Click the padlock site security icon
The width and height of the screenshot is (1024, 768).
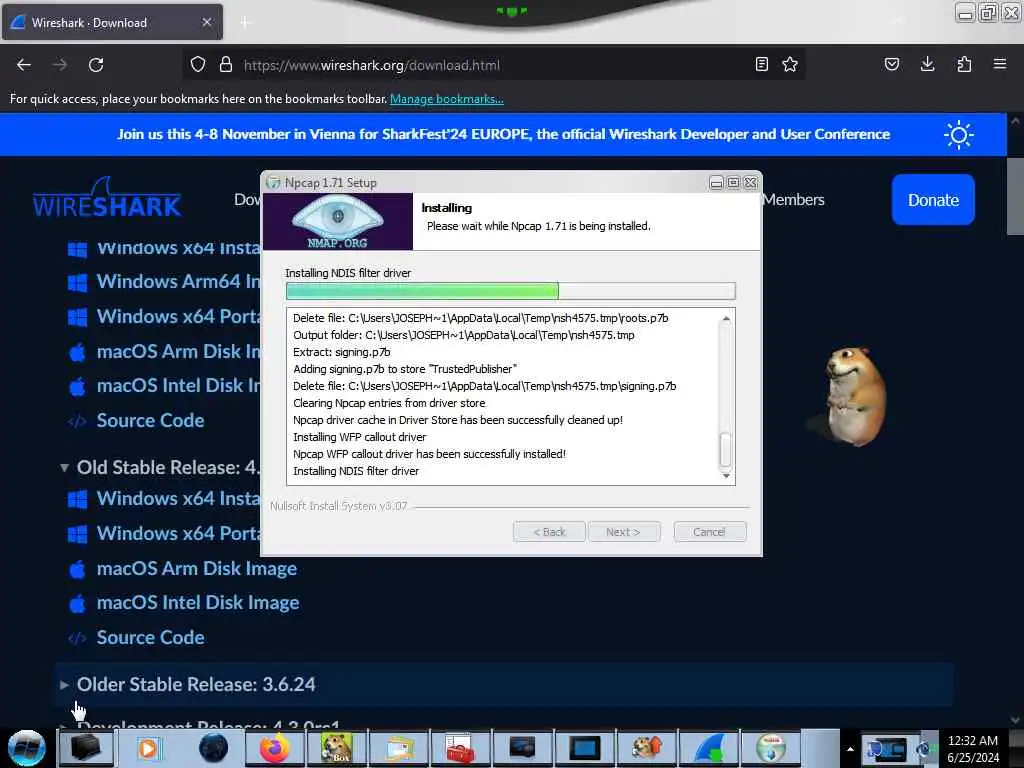pyautogui.click(x=226, y=64)
